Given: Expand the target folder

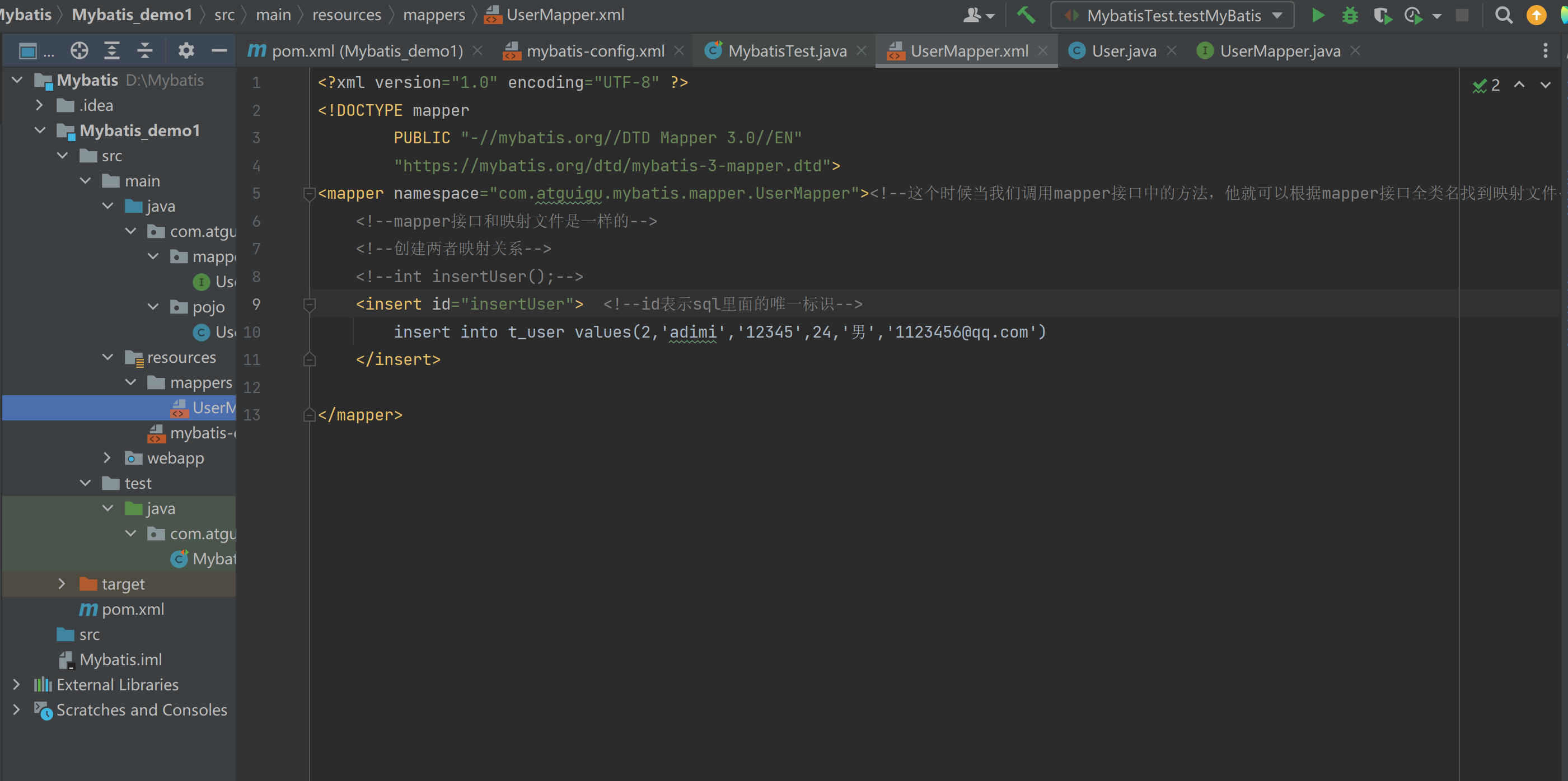Looking at the screenshot, I should [62, 584].
